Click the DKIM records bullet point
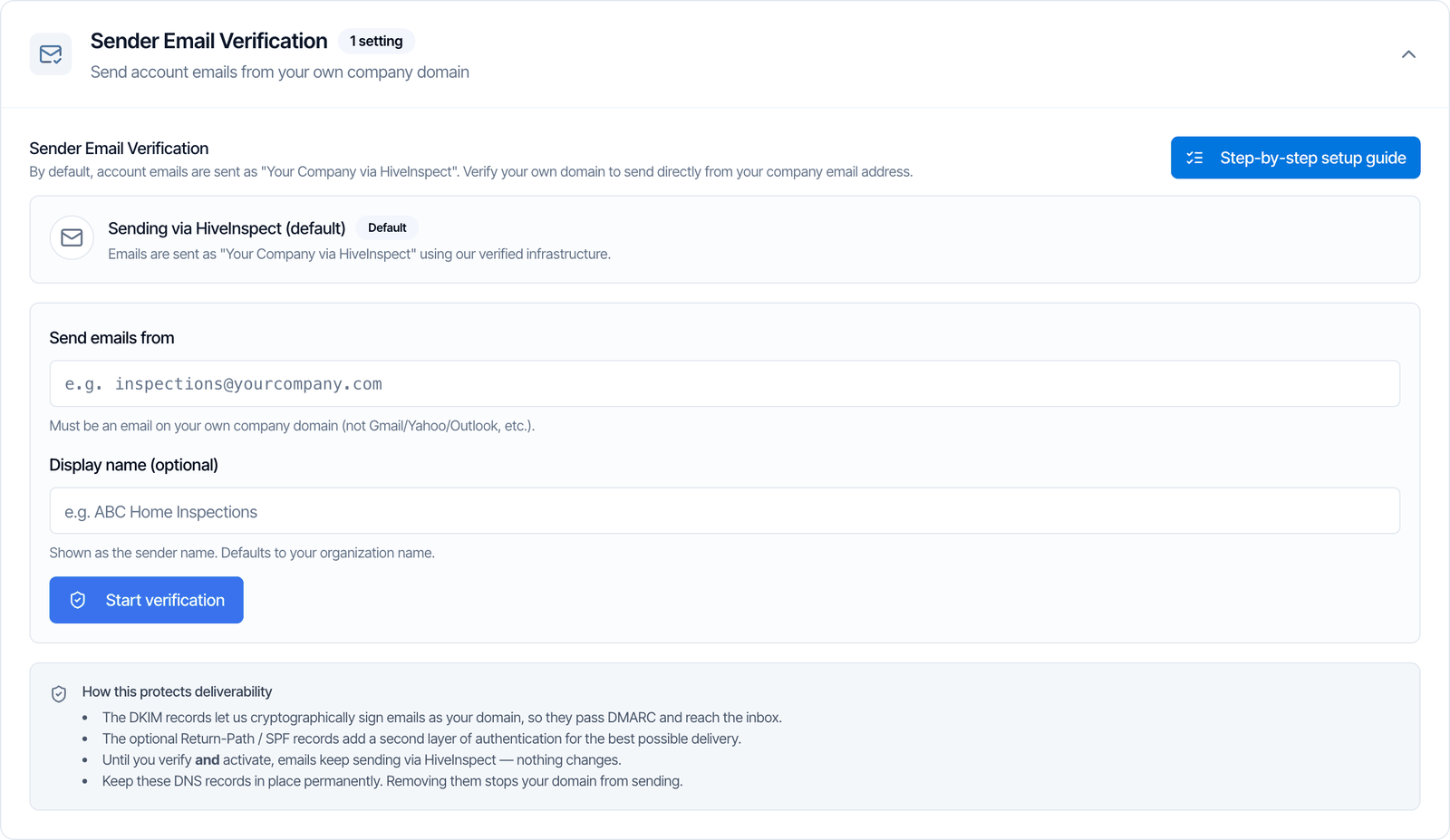This screenshot has width=1450, height=840. pos(442,718)
